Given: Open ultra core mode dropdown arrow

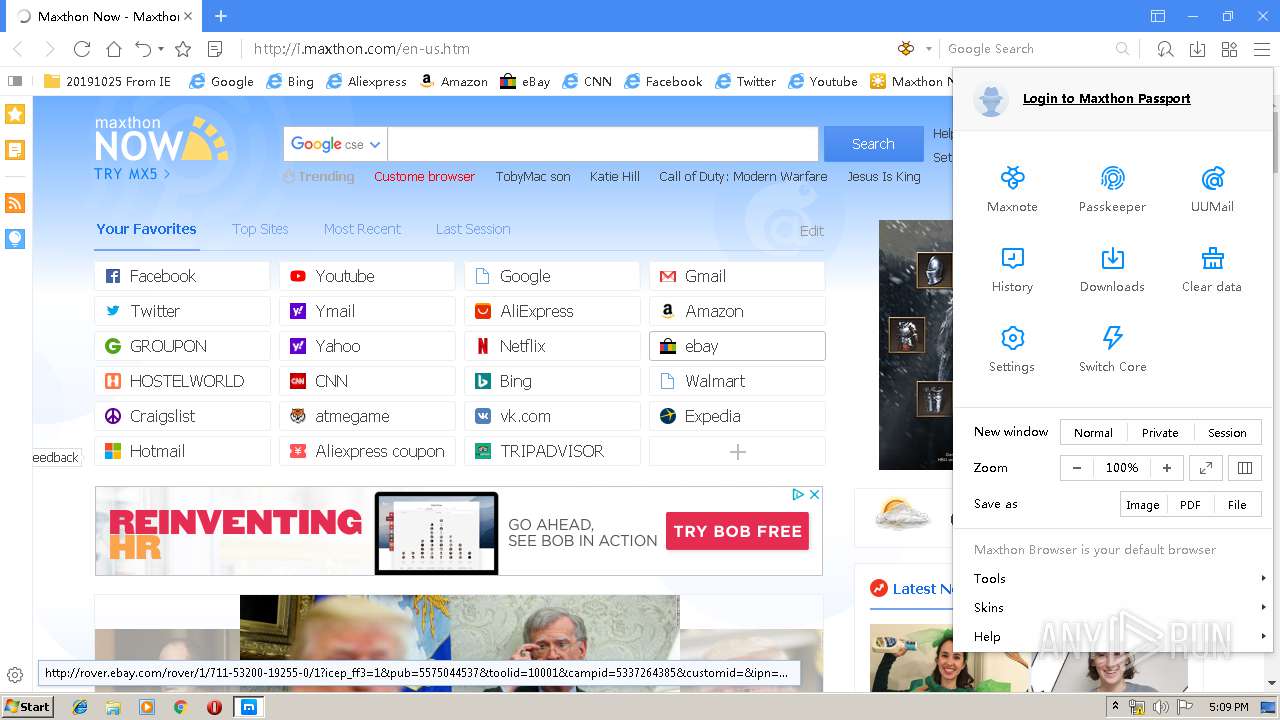Looking at the screenshot, I should click(929, 49).
